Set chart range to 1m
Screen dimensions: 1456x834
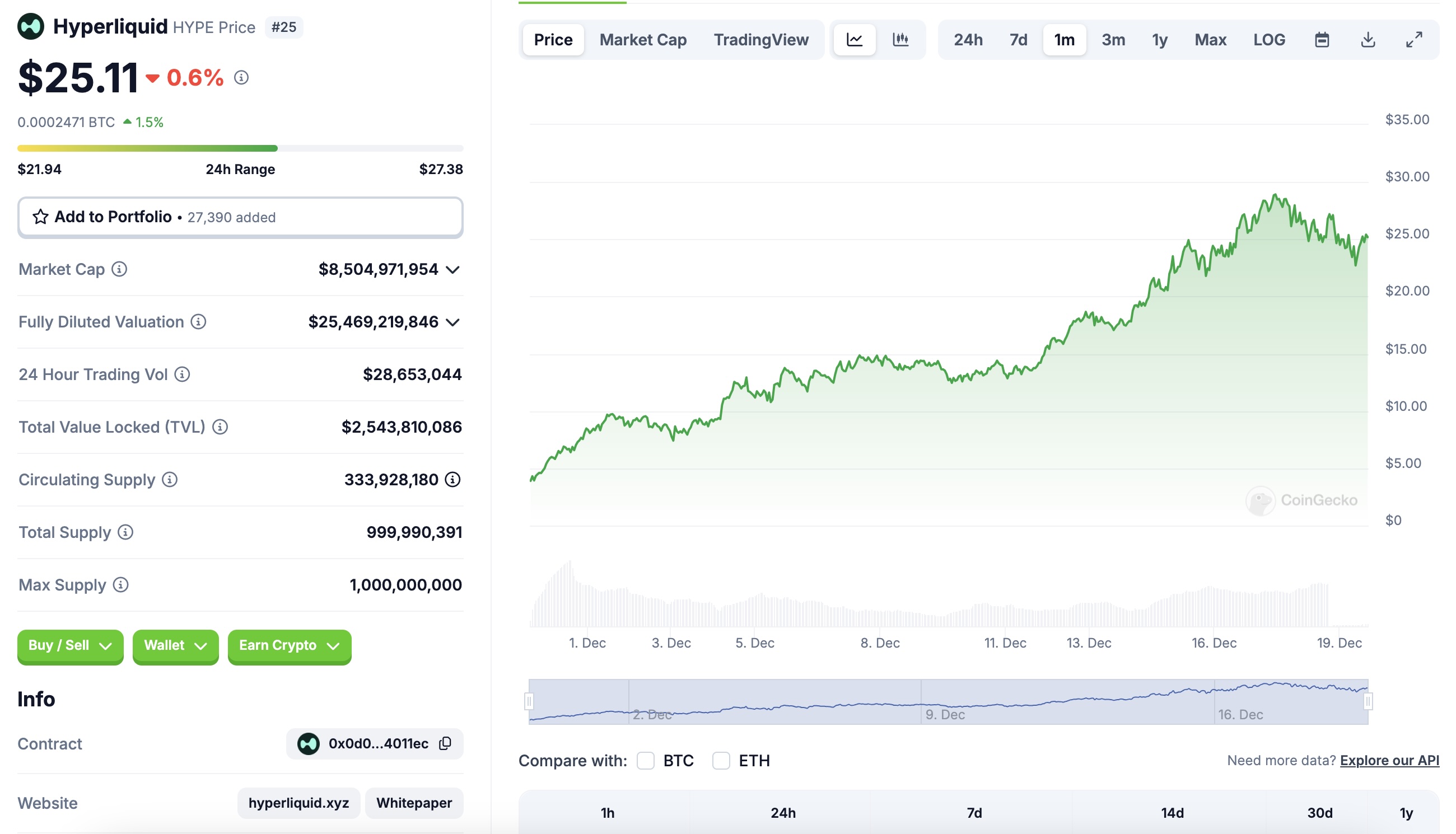point(1064,40)
